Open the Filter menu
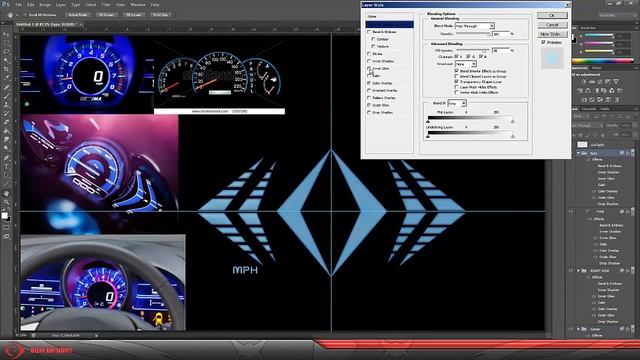Image resolution: width=640 pixels, height=360 pixels. coord(106,4)
